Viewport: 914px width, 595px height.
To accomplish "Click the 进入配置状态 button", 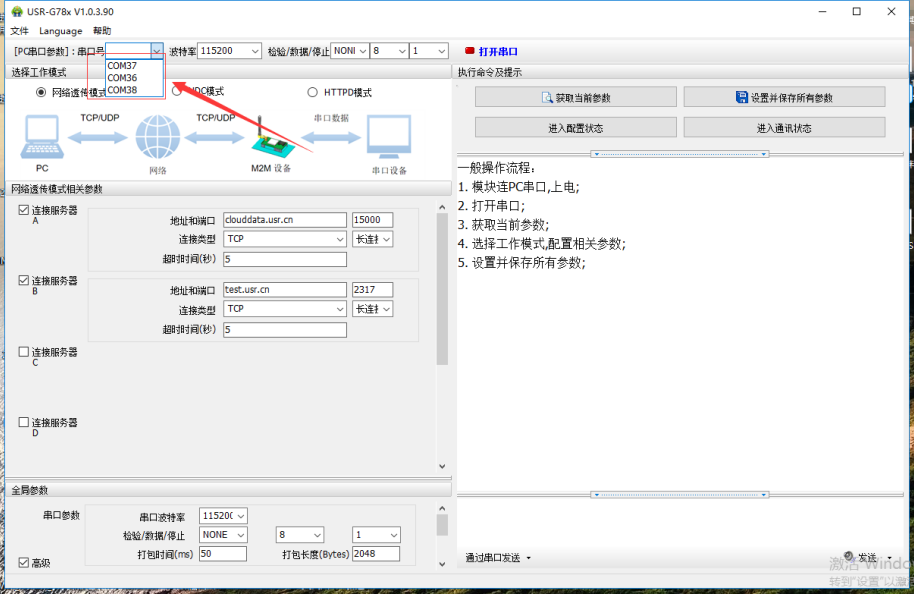I will tap(574, 128).
